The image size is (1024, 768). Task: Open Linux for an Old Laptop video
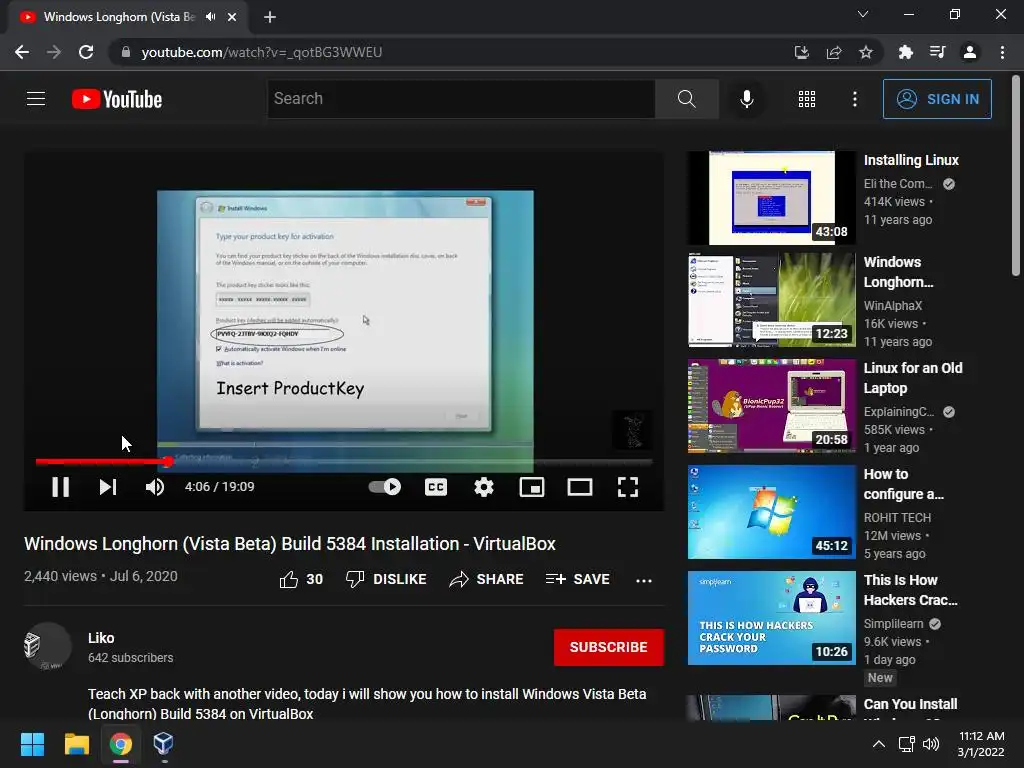pyautogui.click(x=771, y=406)
